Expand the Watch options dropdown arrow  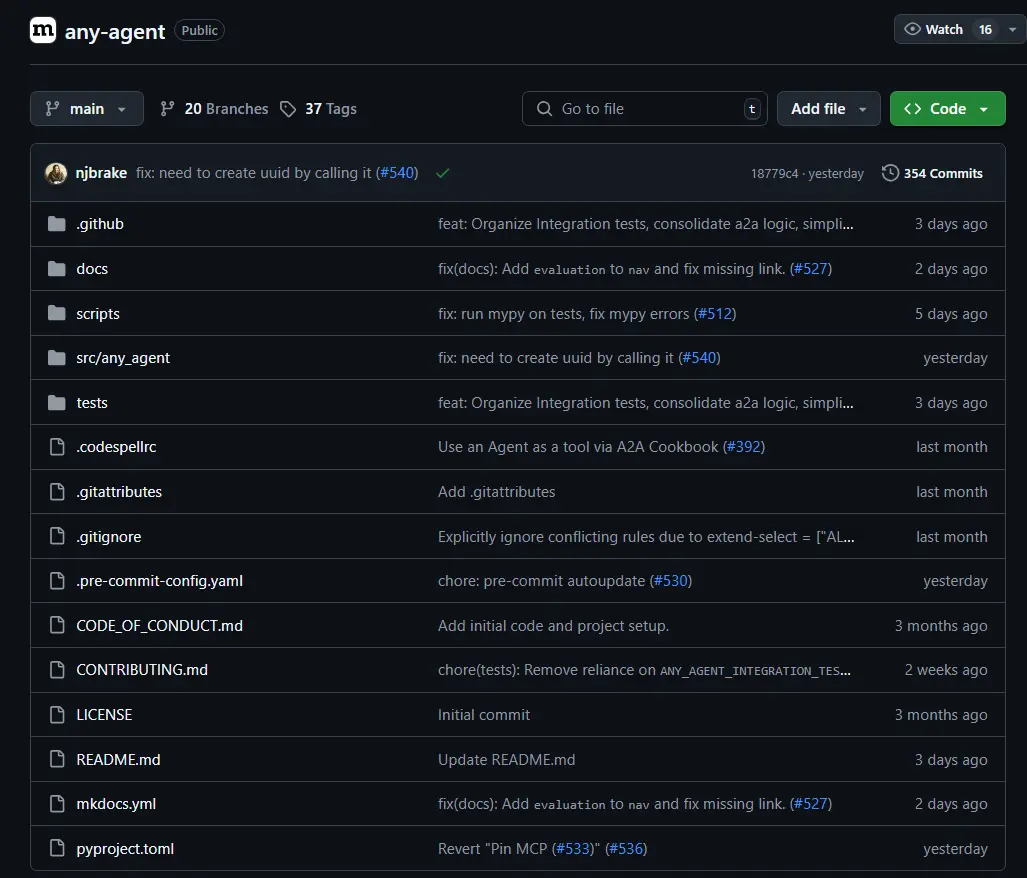tap(1012, 30)
